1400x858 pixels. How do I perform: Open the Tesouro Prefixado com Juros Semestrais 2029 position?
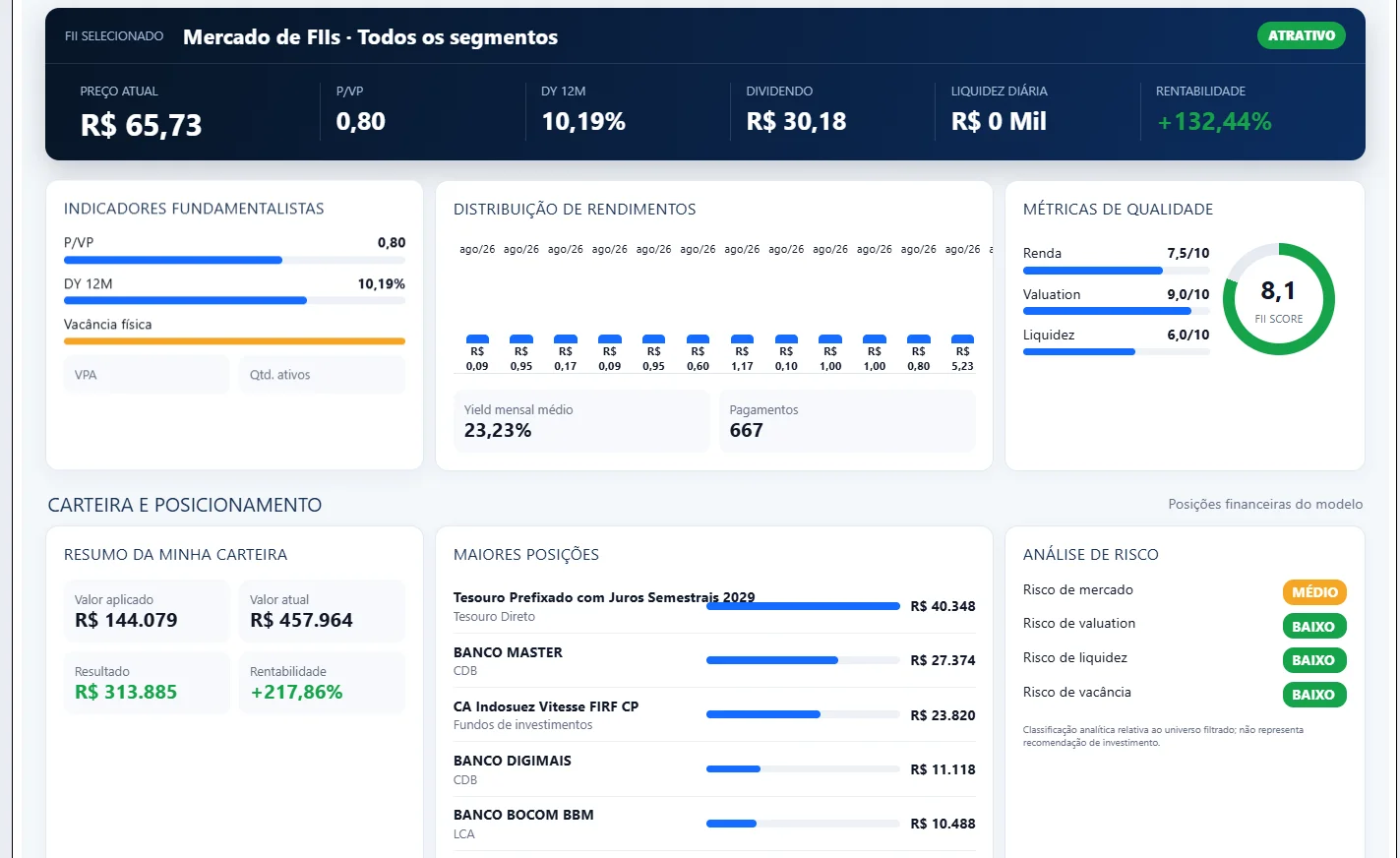pos(714,606)
